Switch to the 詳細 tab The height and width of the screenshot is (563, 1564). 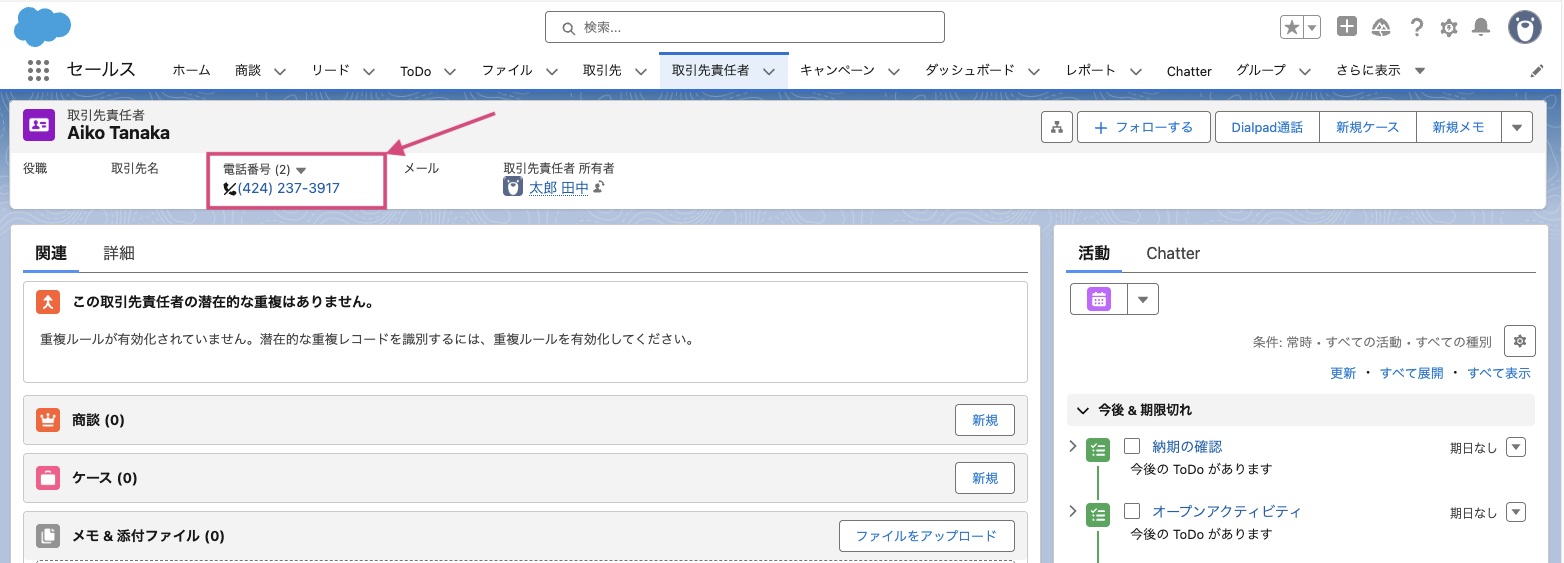coord(119,253)
